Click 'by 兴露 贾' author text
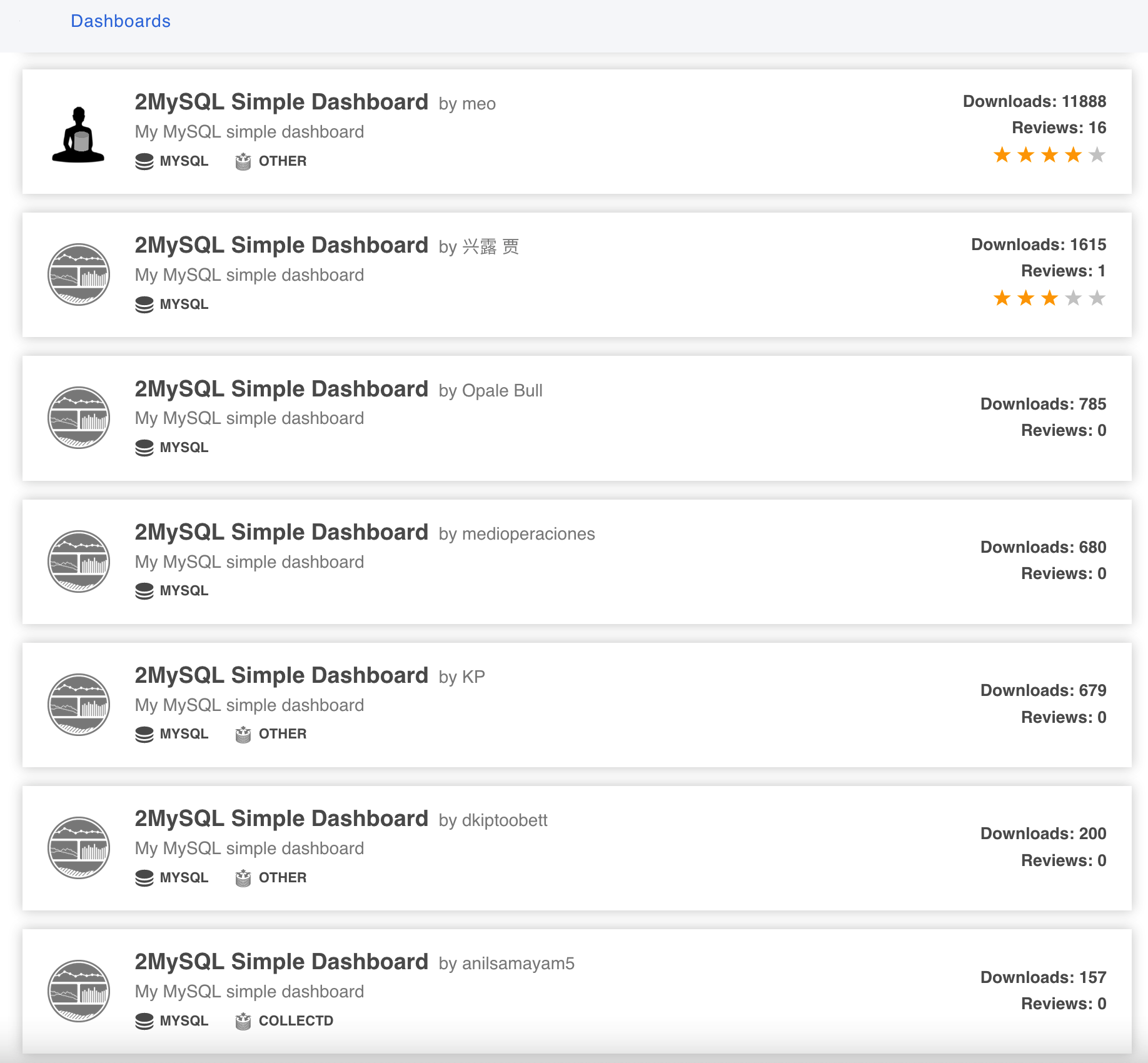Viewport: 1148px width, 1063px height. click(x=479, y=247)
